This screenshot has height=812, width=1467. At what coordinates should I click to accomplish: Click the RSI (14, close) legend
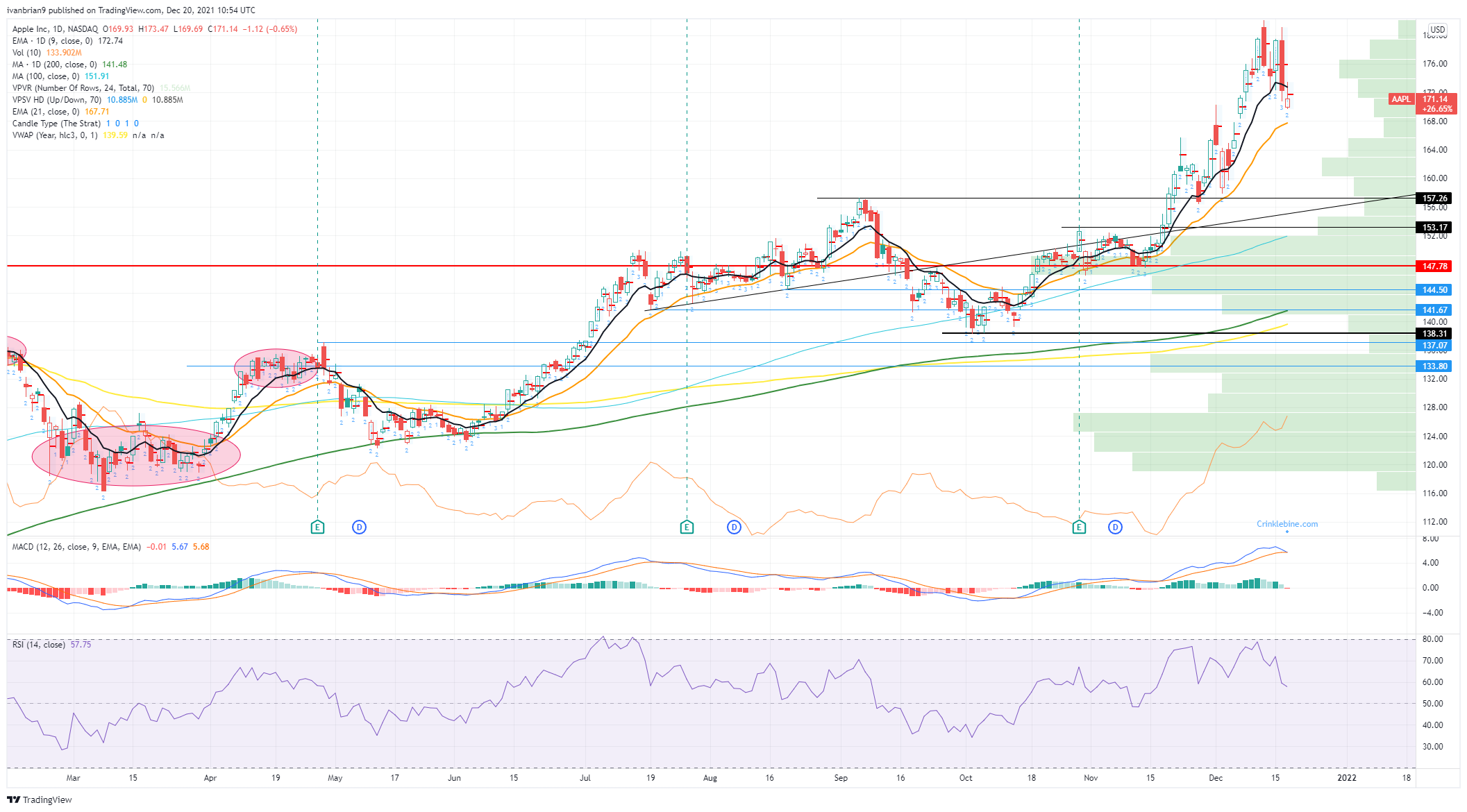tap(51, 645)
